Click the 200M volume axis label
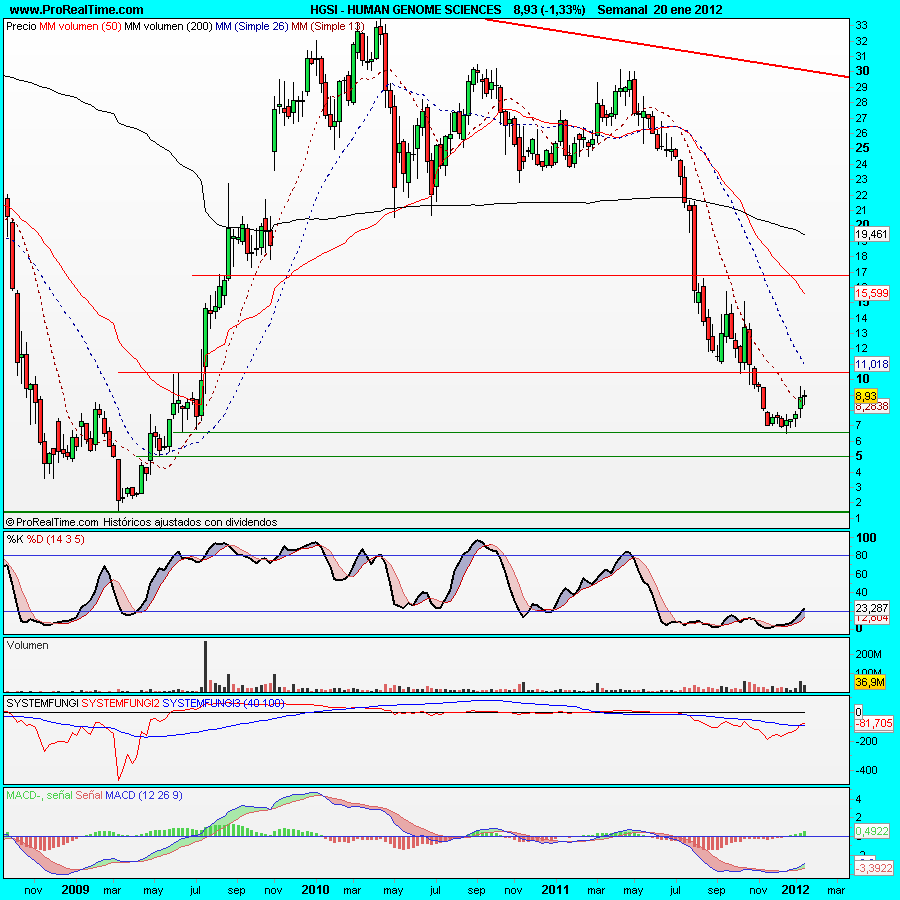900x900 pixels. click(x=868, y=654)
